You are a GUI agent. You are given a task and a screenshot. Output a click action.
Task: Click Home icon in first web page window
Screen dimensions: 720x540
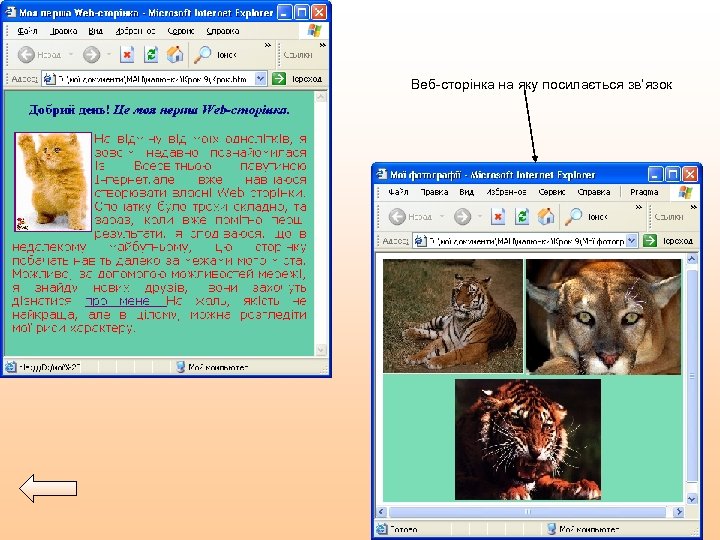click(175, 55)
